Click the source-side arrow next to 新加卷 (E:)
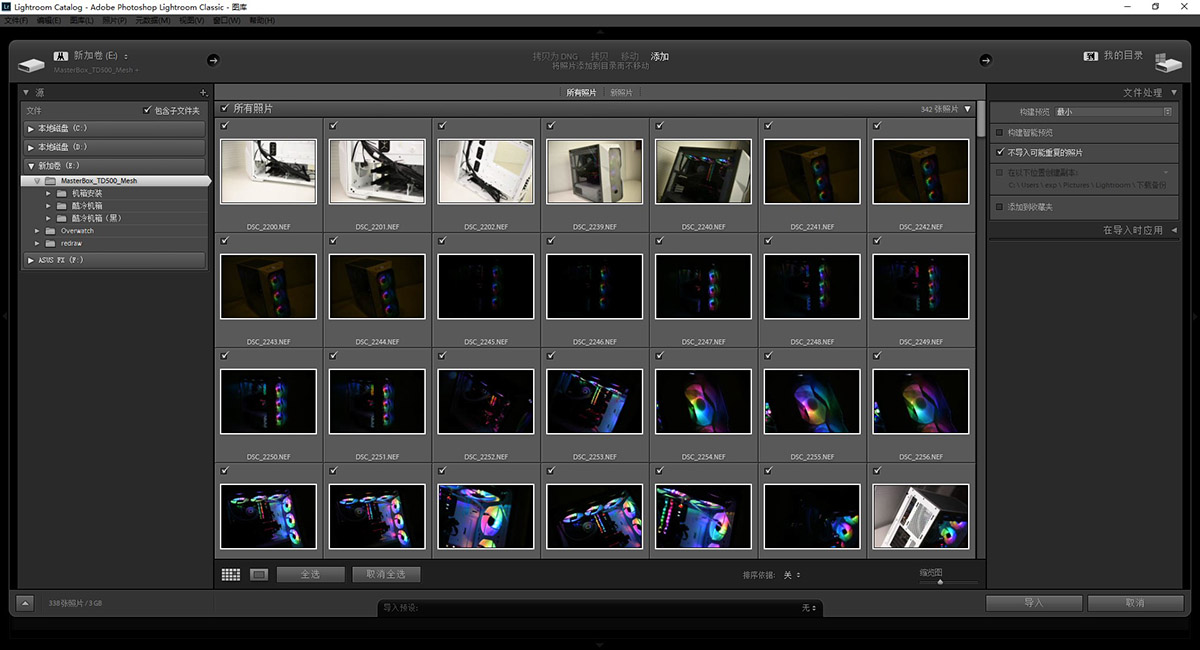1200x650 pixels. tap(213, 60)
